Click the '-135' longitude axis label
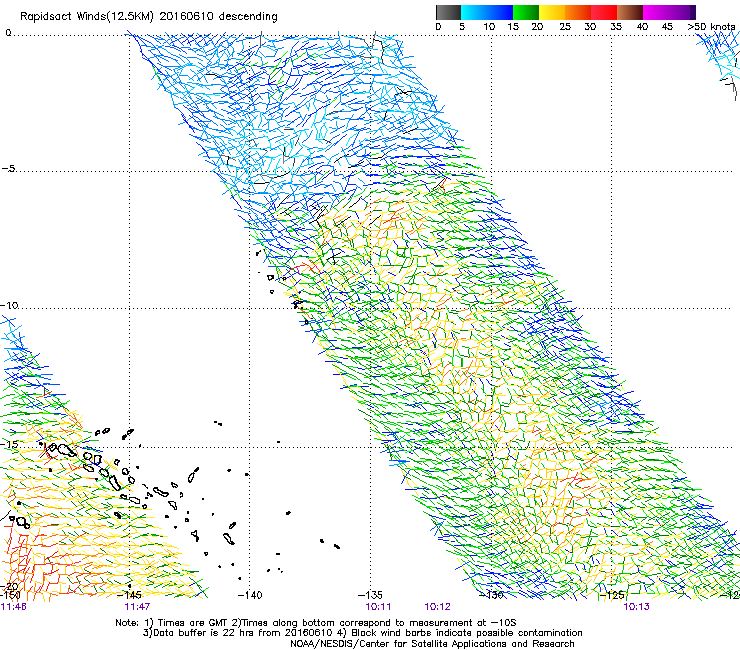 370,595
